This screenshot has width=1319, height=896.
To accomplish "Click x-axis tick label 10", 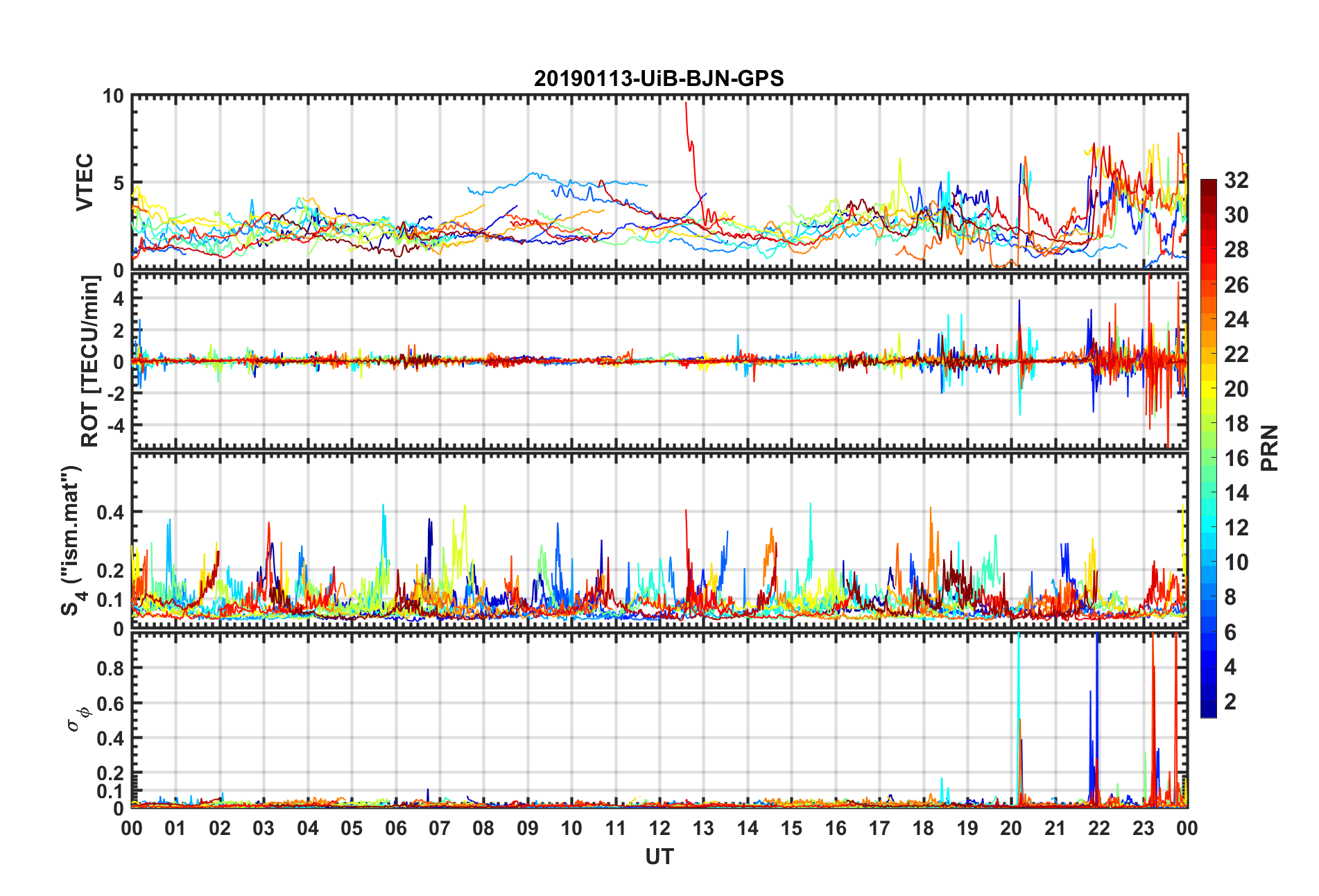I will [x=571, y=828].
